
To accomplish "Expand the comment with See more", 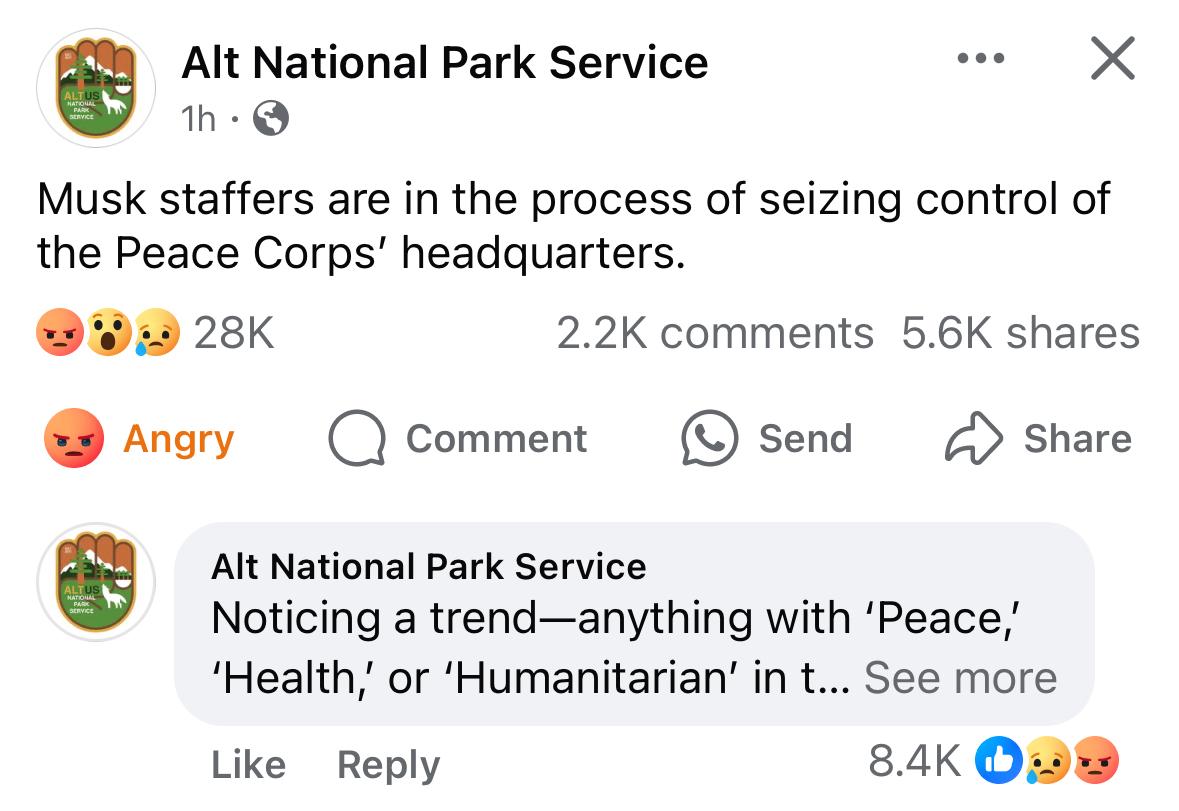I will click(x=960, y=677).
